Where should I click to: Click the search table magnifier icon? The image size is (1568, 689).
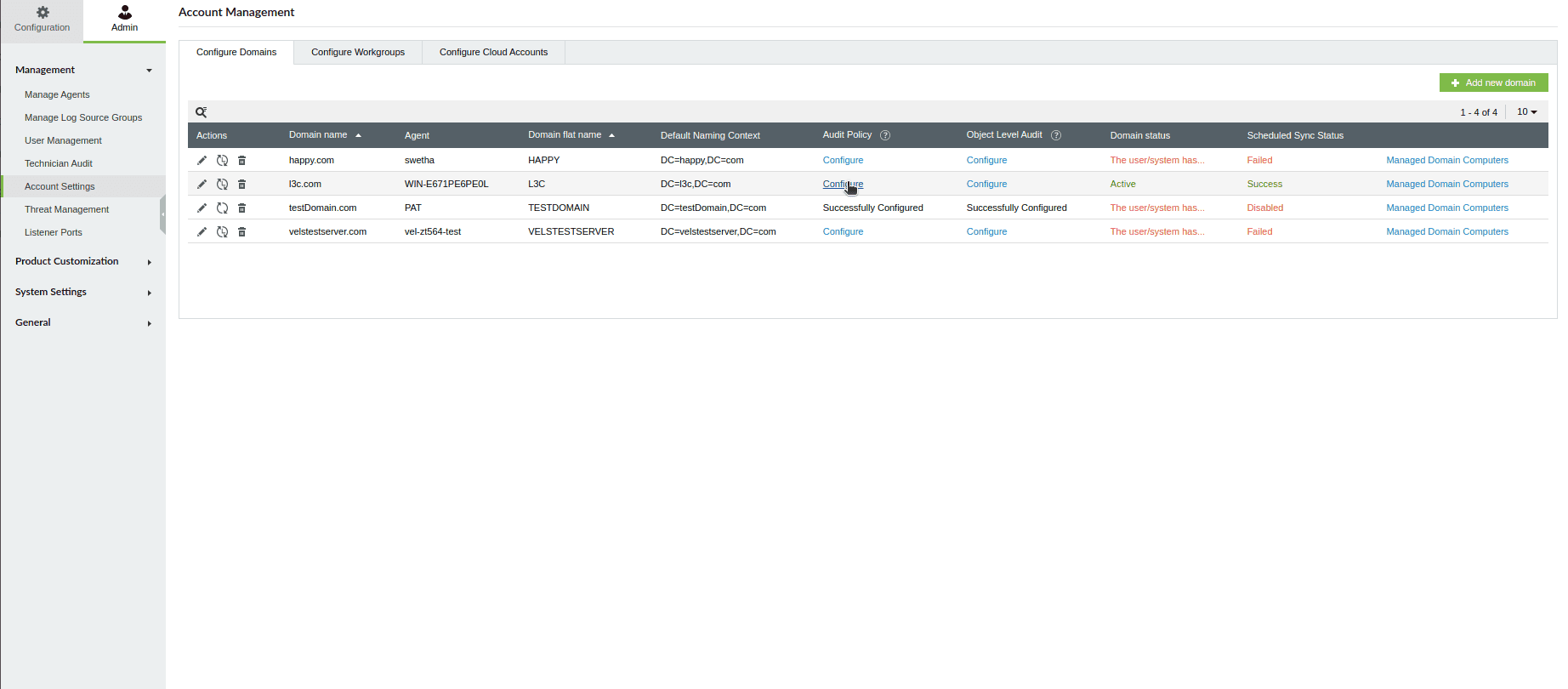(x=202, y=112)
